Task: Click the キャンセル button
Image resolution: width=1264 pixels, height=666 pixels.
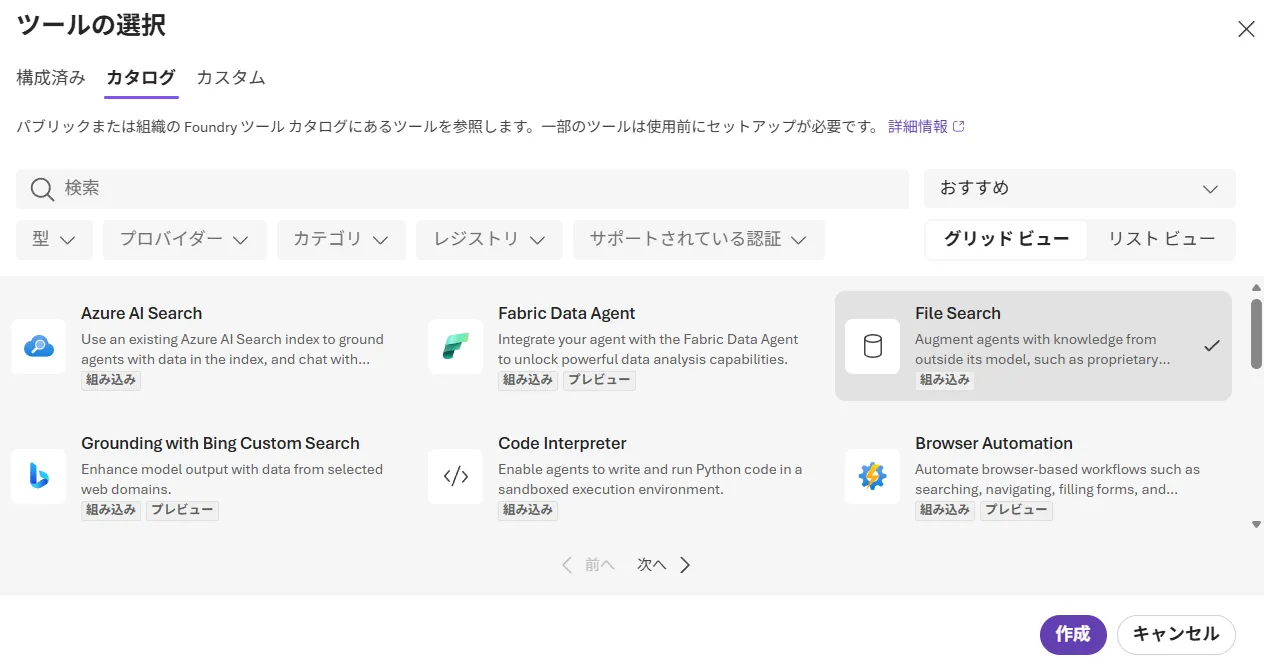Action: click(x=1176, y=635)
